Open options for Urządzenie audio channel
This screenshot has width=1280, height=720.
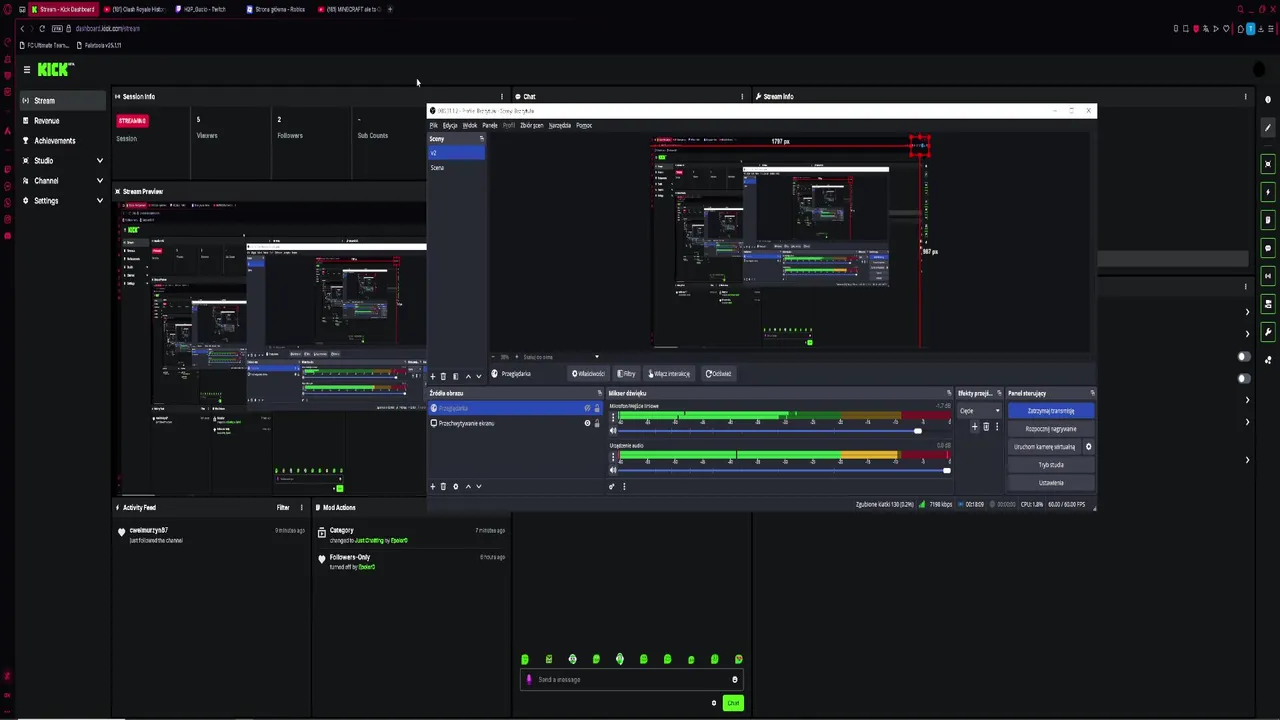point(613,457)
